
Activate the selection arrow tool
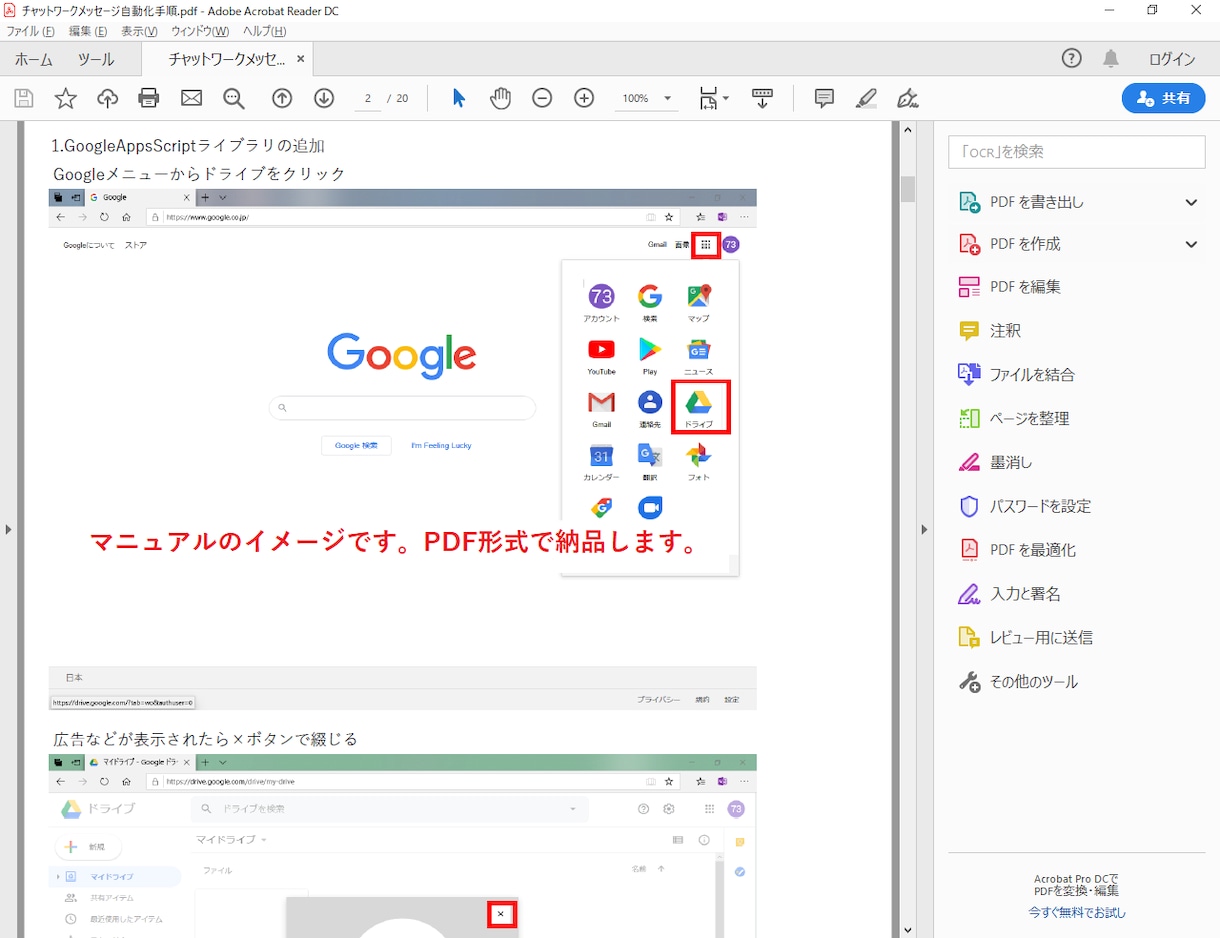[x=459, y=98]
